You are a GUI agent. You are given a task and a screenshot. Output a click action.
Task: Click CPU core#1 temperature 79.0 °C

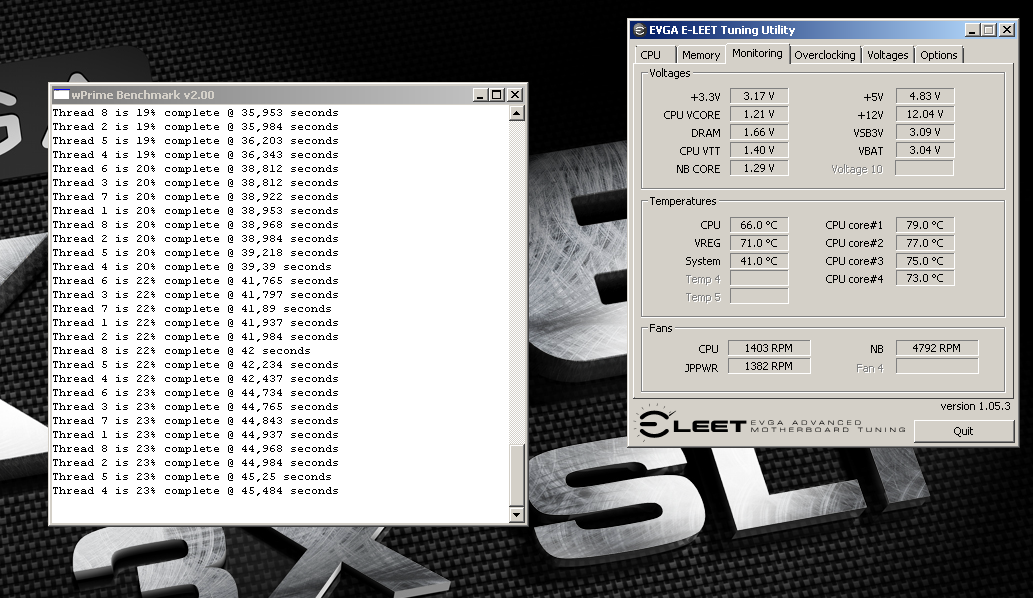(925, 225)
